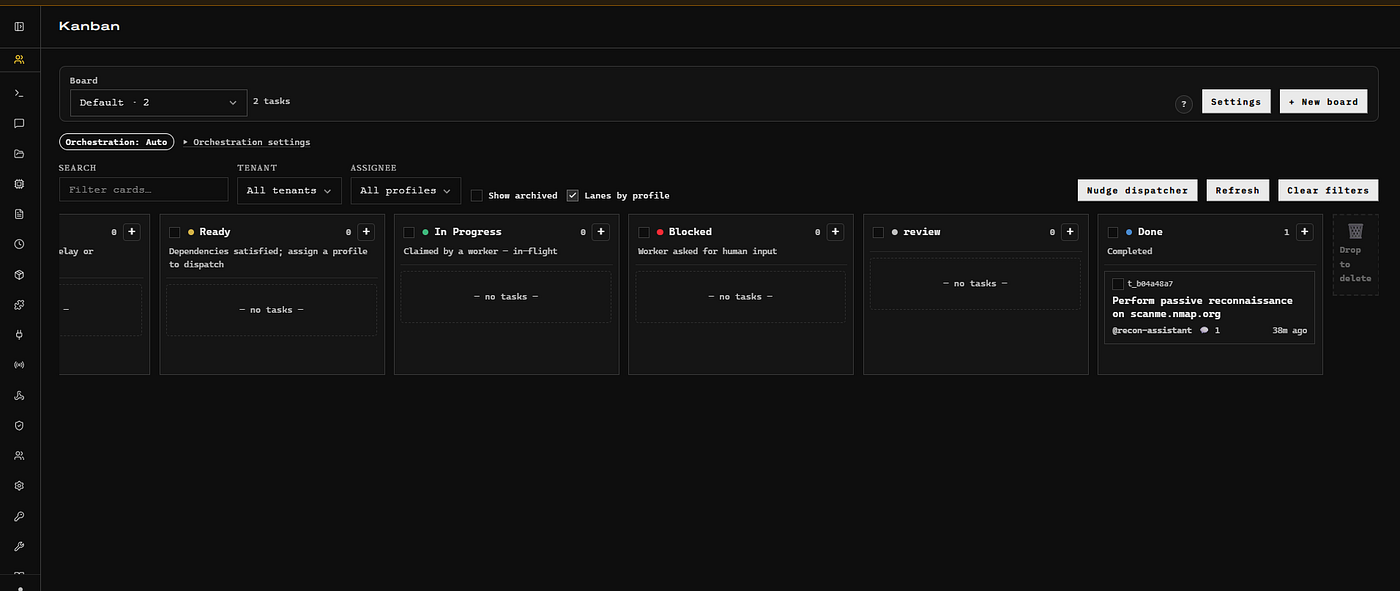This screenshot has height=591, width=1400.
Task: Click the task ID t_b04a48a7
Action: tap(1150, 284)
